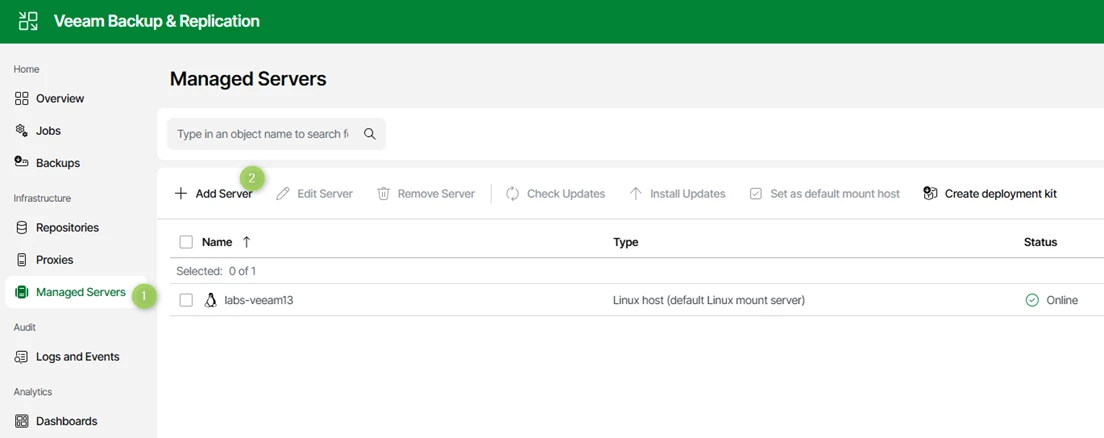The height and width of the screenshot is (438, 1104).
Task: Open Overview via its grid icon
Action: (21, 99)
